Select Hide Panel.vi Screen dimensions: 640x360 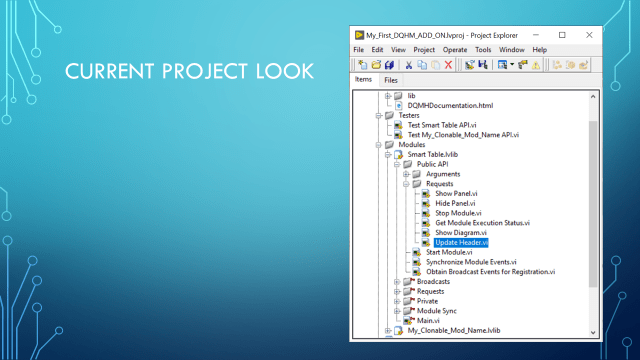[455, 203]
